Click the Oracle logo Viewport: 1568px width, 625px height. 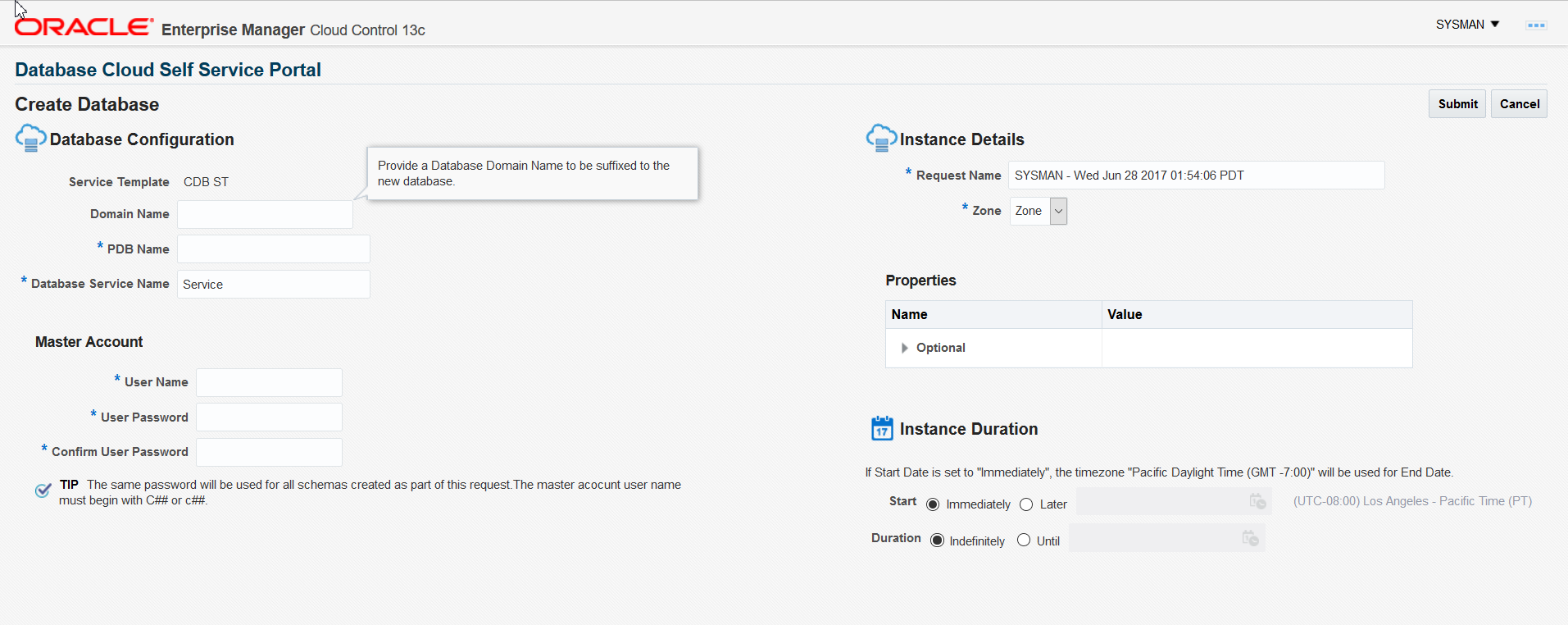click(x=84, y=27)
